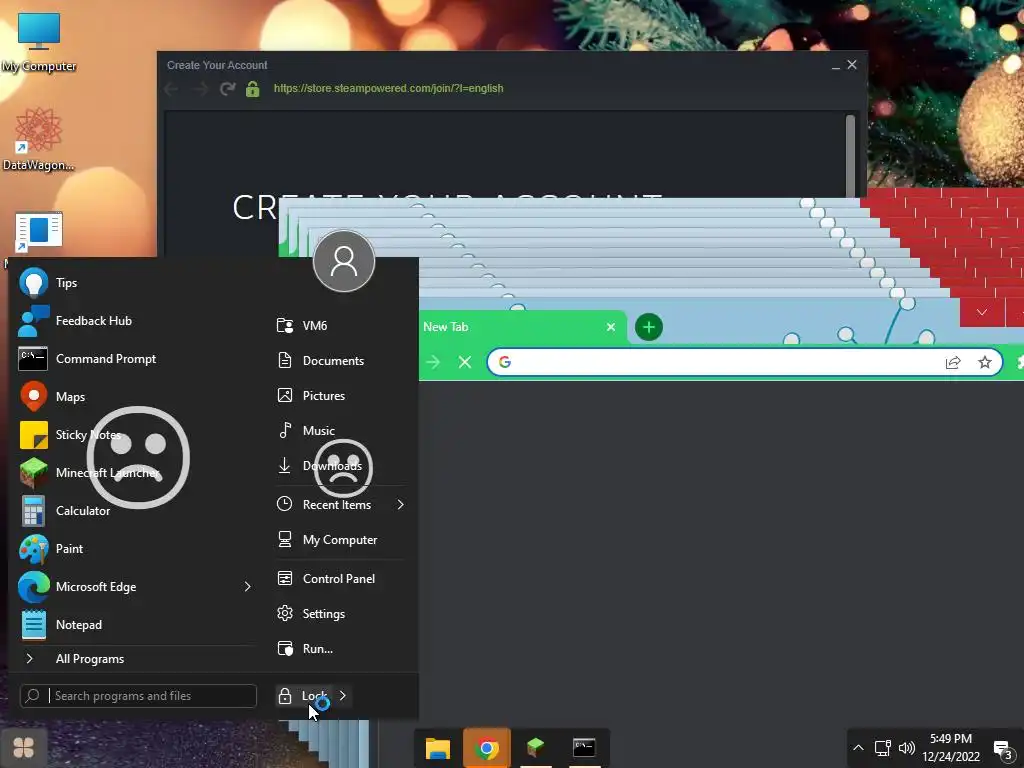Open Control Panel
1024x768 pixels.
click(340, 579)
